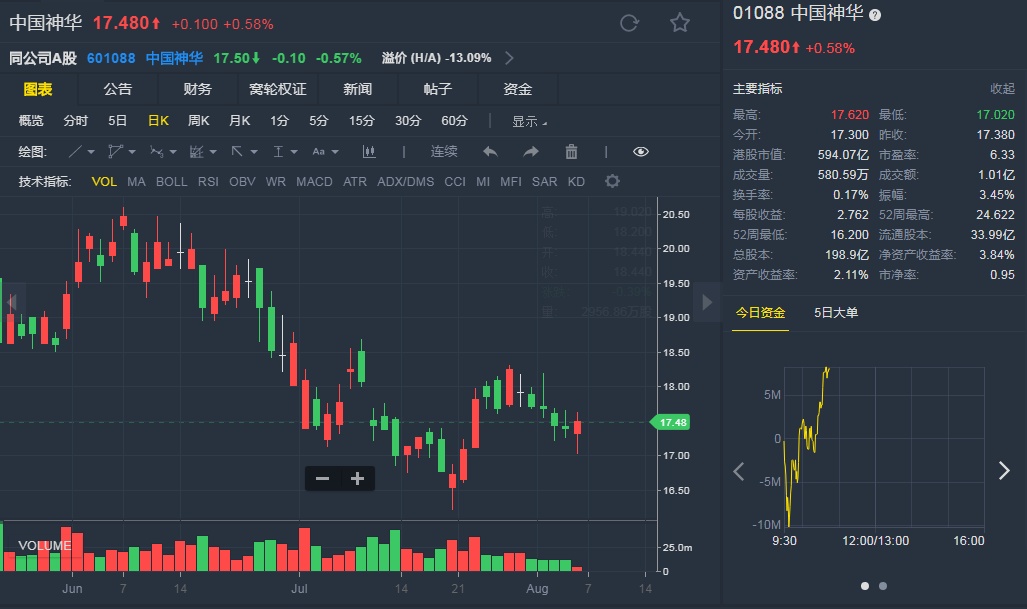Open the 新闻 news tab
Screen dimensions: 1027x609
click(357, 89)
